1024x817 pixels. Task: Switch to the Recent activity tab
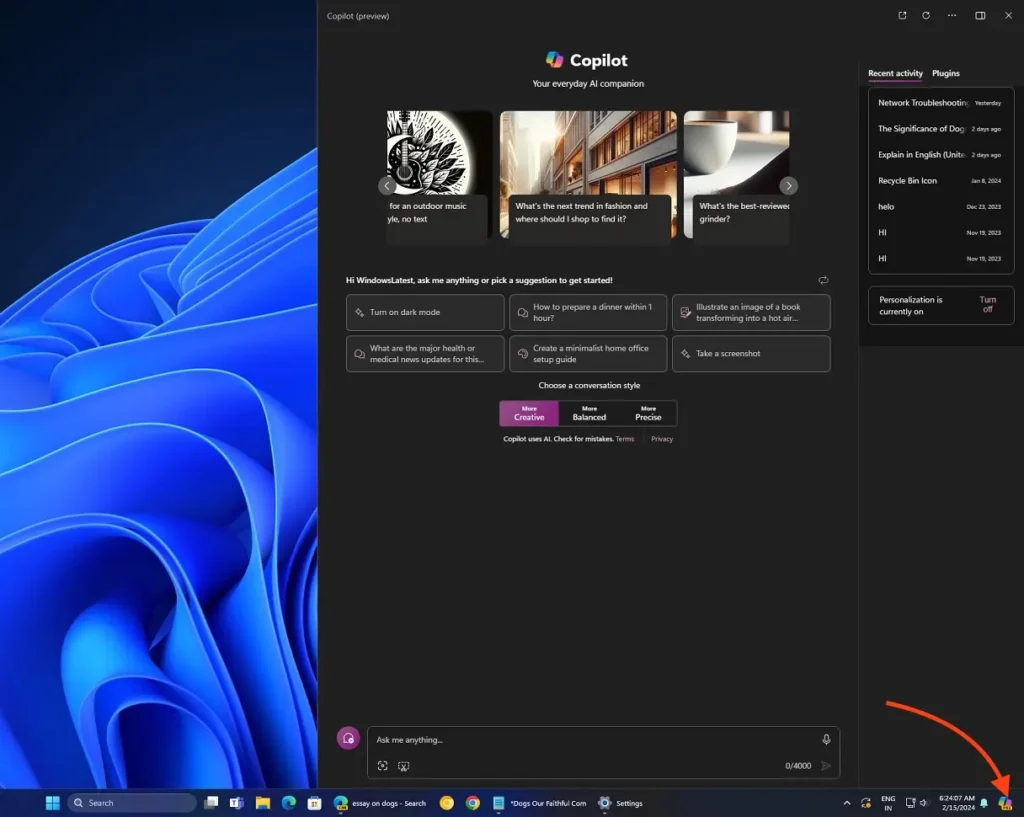pyautogui.click(x=895, y=74)
